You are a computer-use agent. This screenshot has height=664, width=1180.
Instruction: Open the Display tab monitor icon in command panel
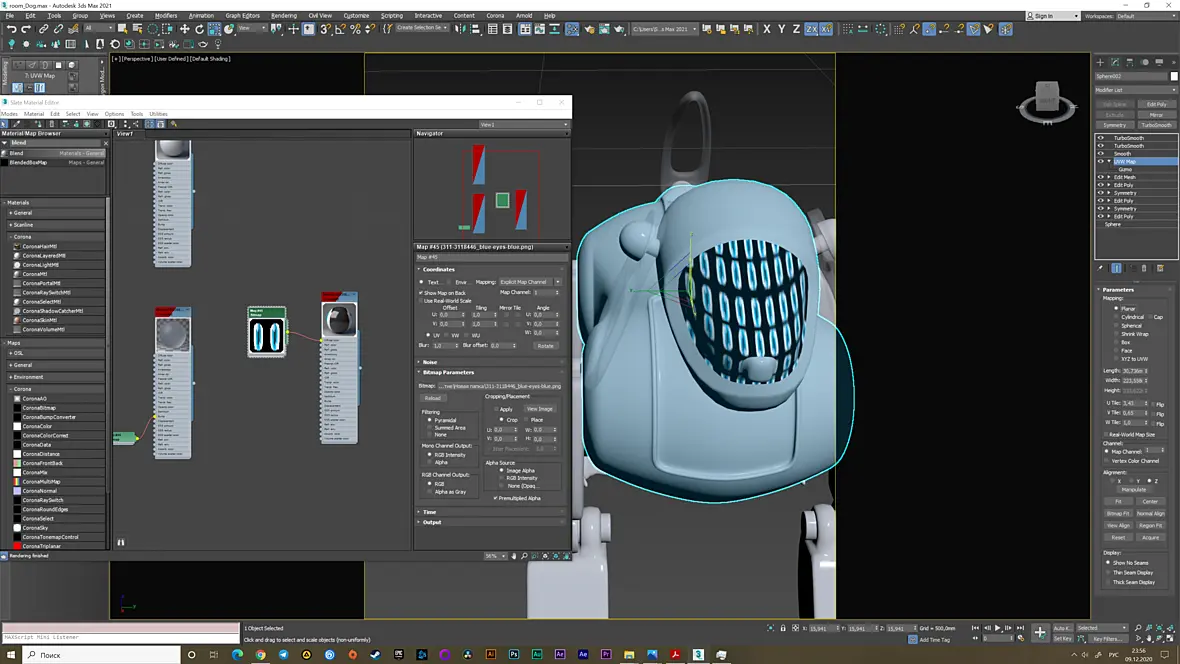point(1159,62)
